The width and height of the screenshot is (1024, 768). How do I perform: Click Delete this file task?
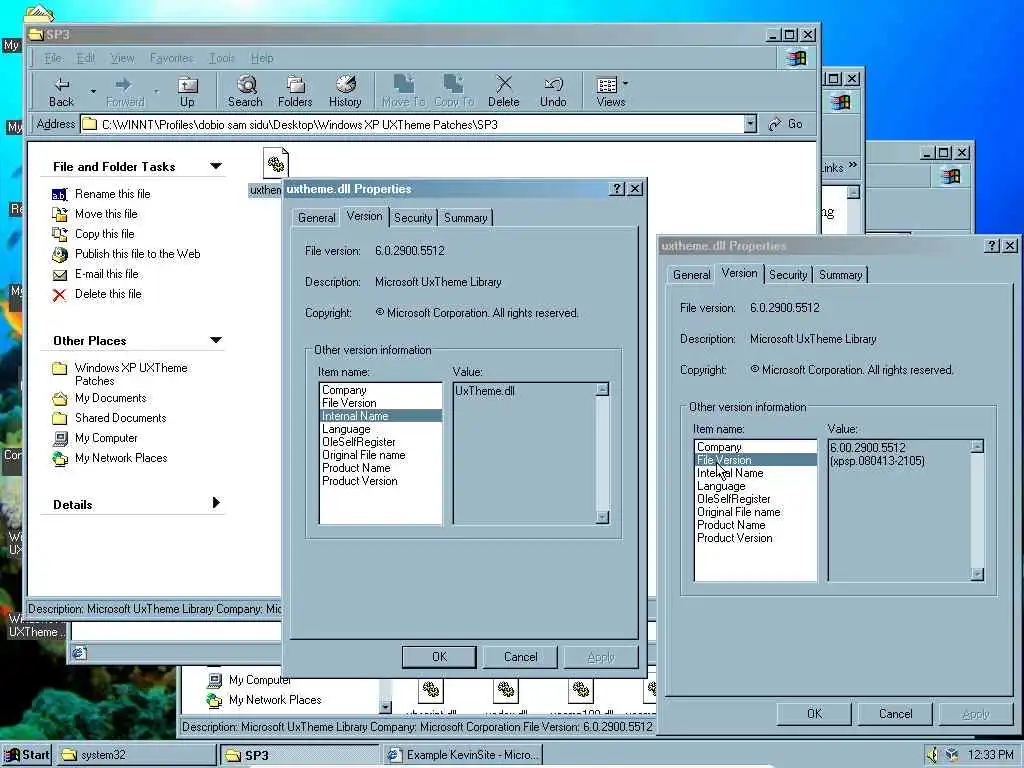[x=108, y=294]
